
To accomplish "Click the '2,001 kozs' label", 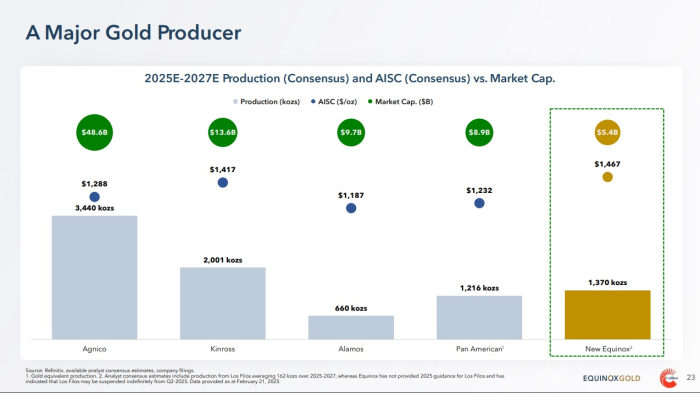I will pos(222,260).
